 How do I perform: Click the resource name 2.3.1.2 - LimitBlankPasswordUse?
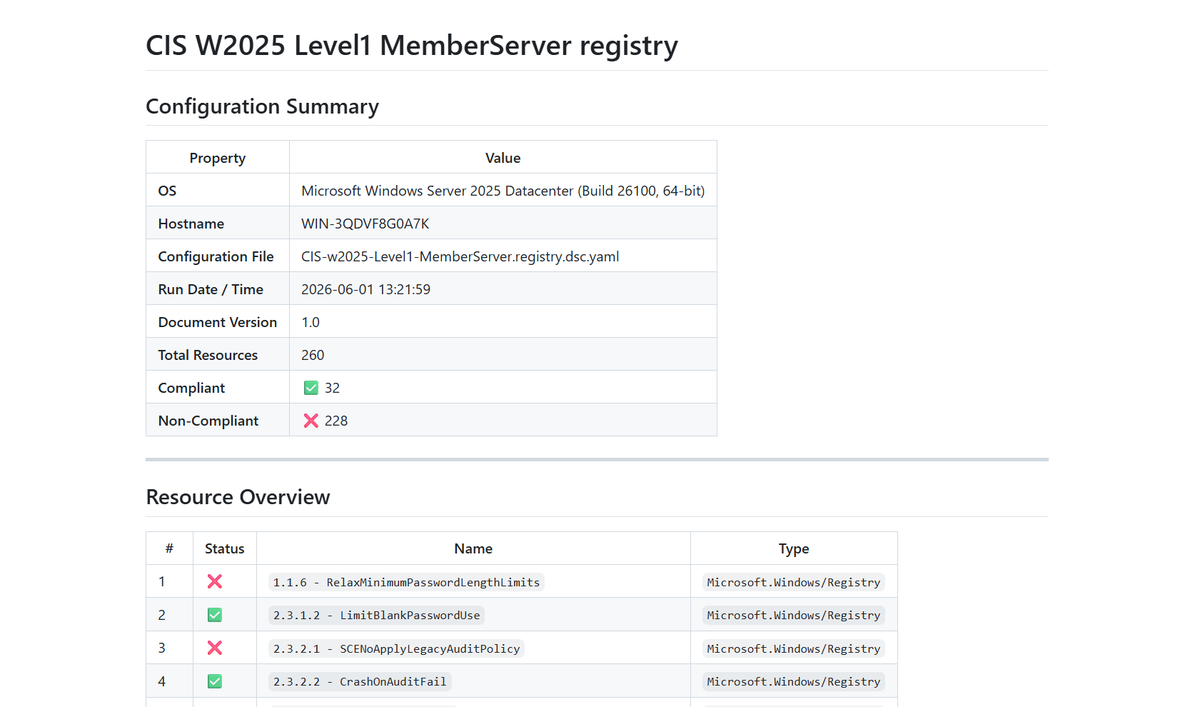(x=377, y=615)
